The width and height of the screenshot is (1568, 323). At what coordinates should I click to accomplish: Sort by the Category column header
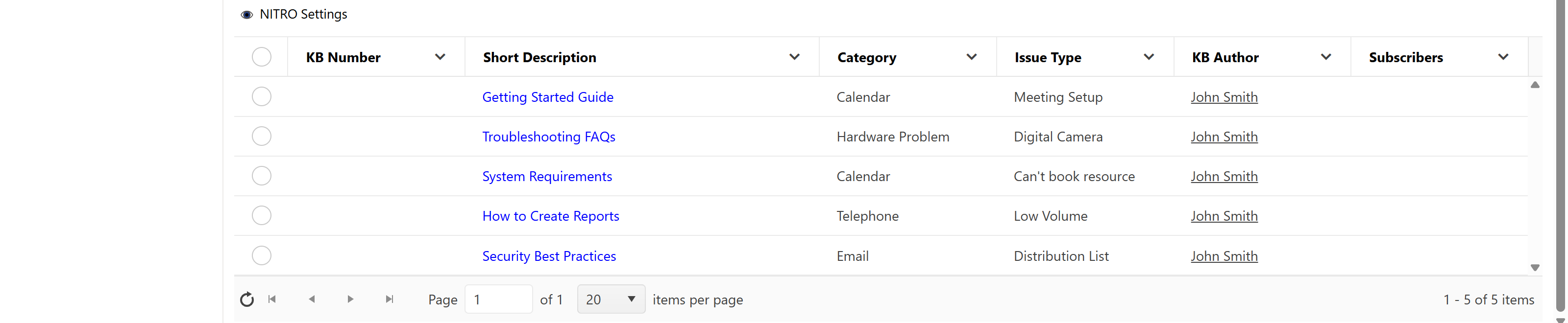pos(867,58)
